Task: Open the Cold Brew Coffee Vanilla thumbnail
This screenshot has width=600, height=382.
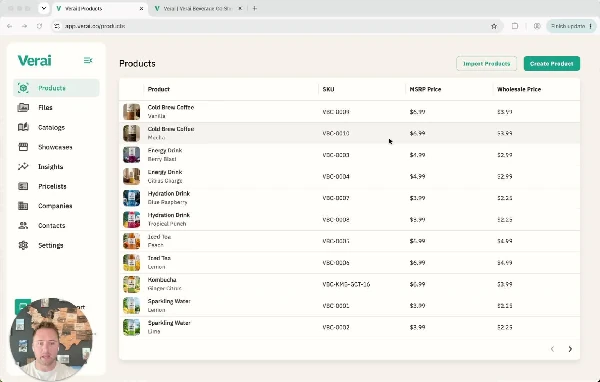Action: [131, 112]
